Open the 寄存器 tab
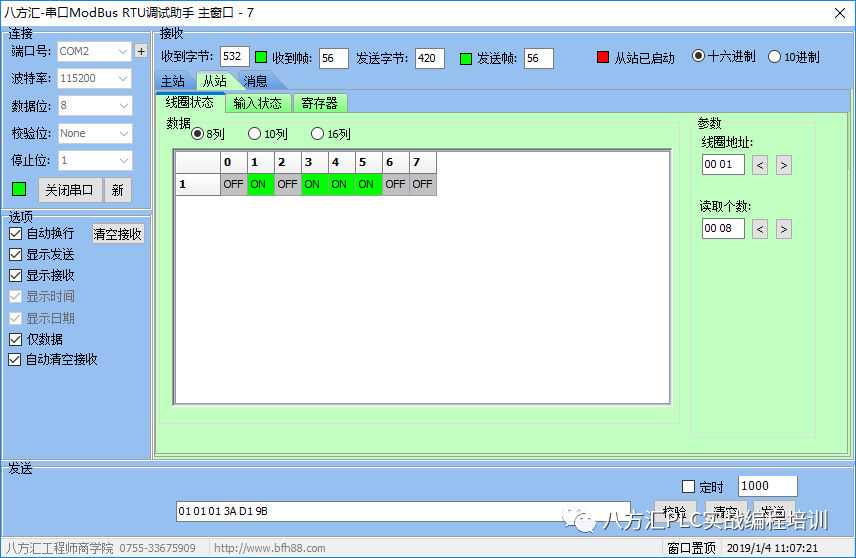The width and height of the screenshot is (856, 558). click(319, 102)
